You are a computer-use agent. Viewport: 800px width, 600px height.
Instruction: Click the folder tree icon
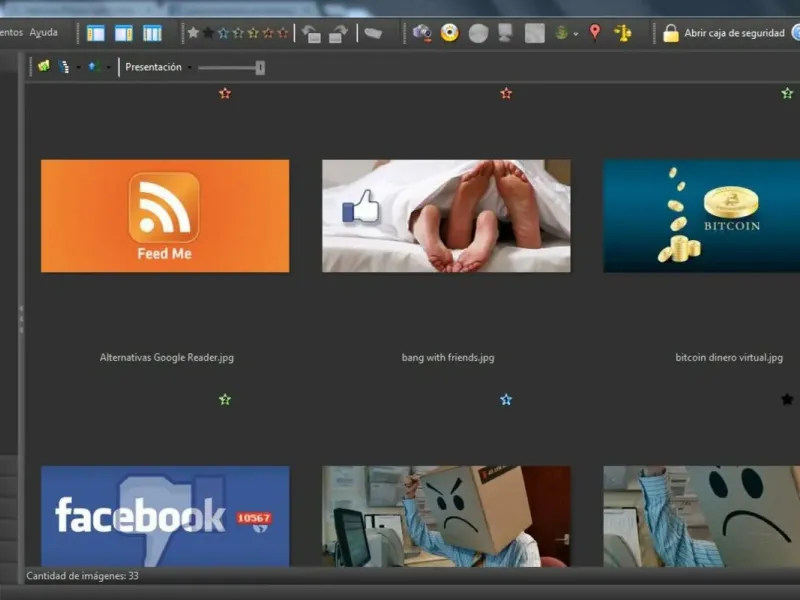(64, 67)
